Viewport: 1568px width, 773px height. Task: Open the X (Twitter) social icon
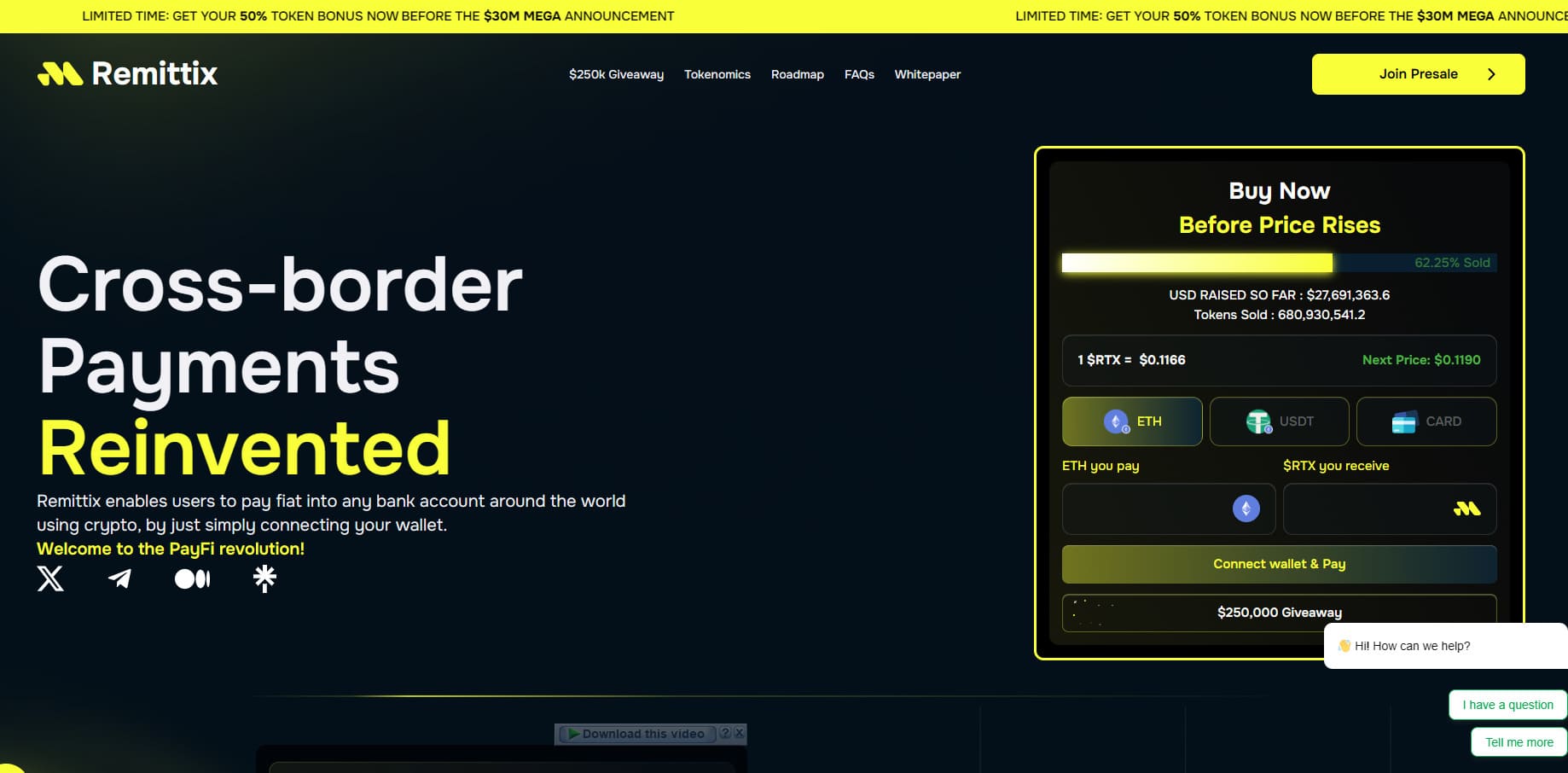[50, 578]
